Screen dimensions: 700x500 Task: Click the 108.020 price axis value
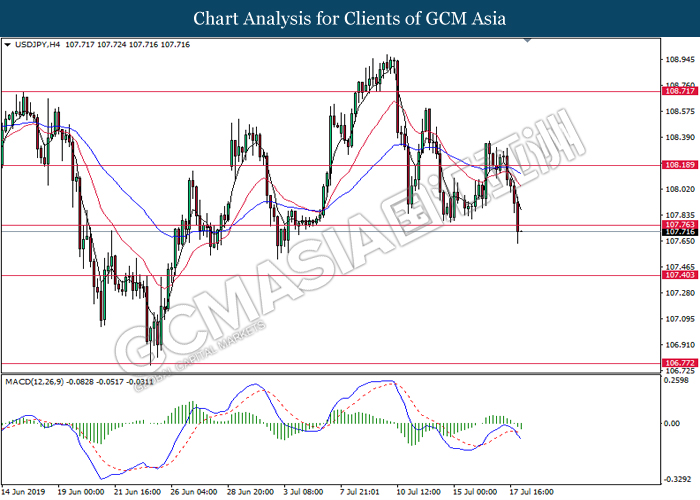(680, 189)
